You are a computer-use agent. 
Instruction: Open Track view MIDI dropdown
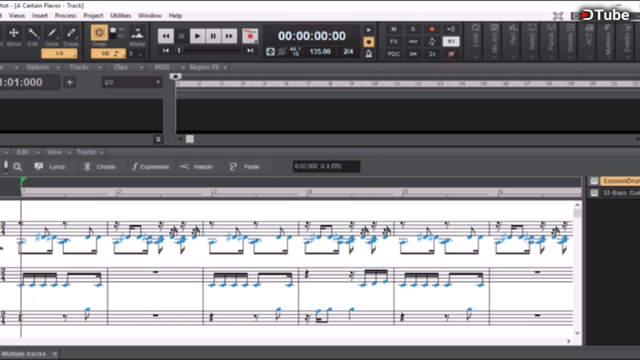point(169,67)
